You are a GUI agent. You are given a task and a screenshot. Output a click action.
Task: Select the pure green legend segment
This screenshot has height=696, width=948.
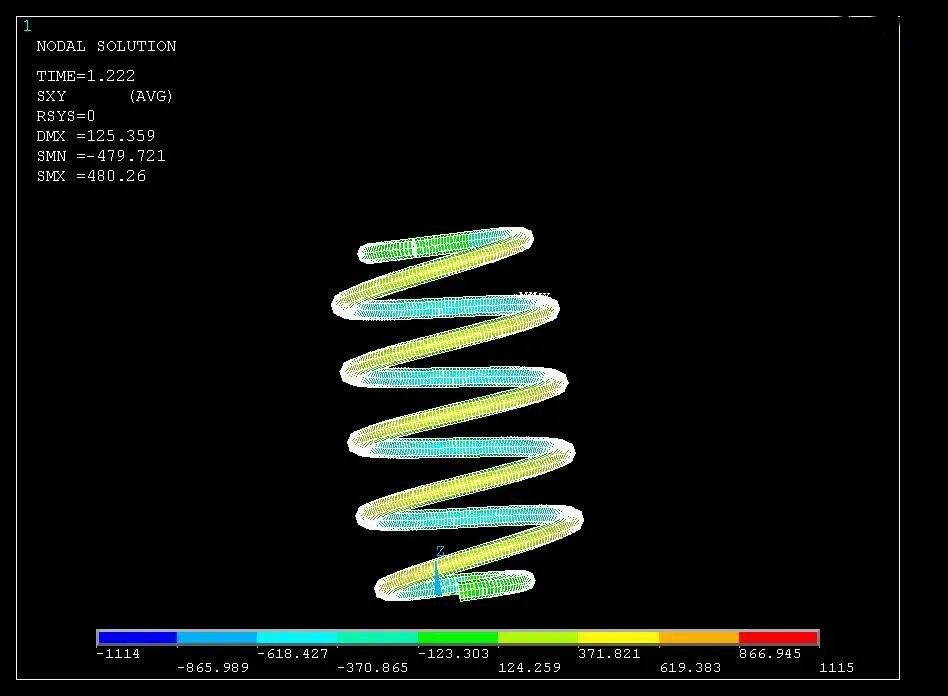pos(457,637)
